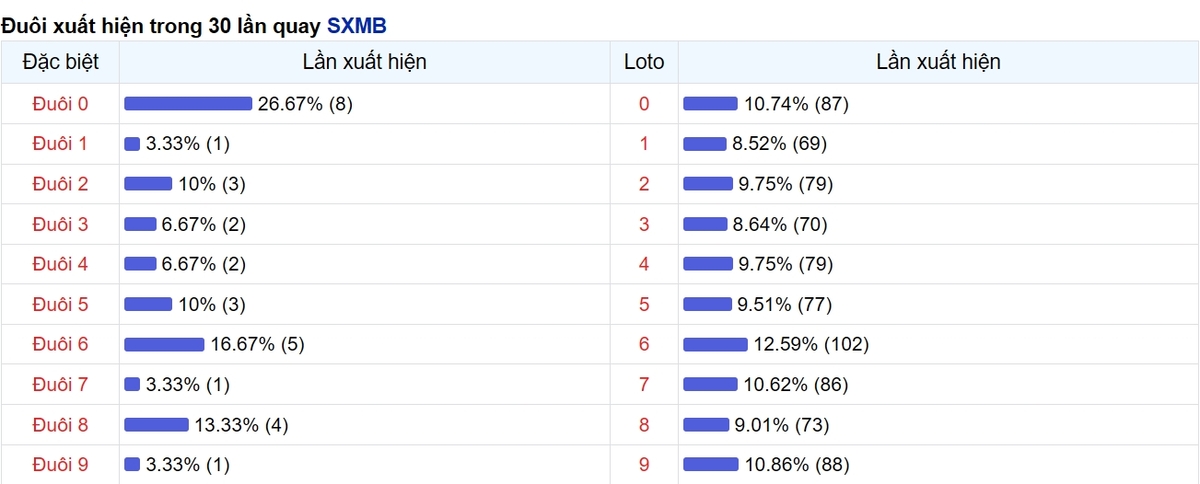This screenshot has height=484, width=1200.
Task: Click the Loto 0 bar showing 10.74%
Action: pyautogui.click(x=710, y=104)
